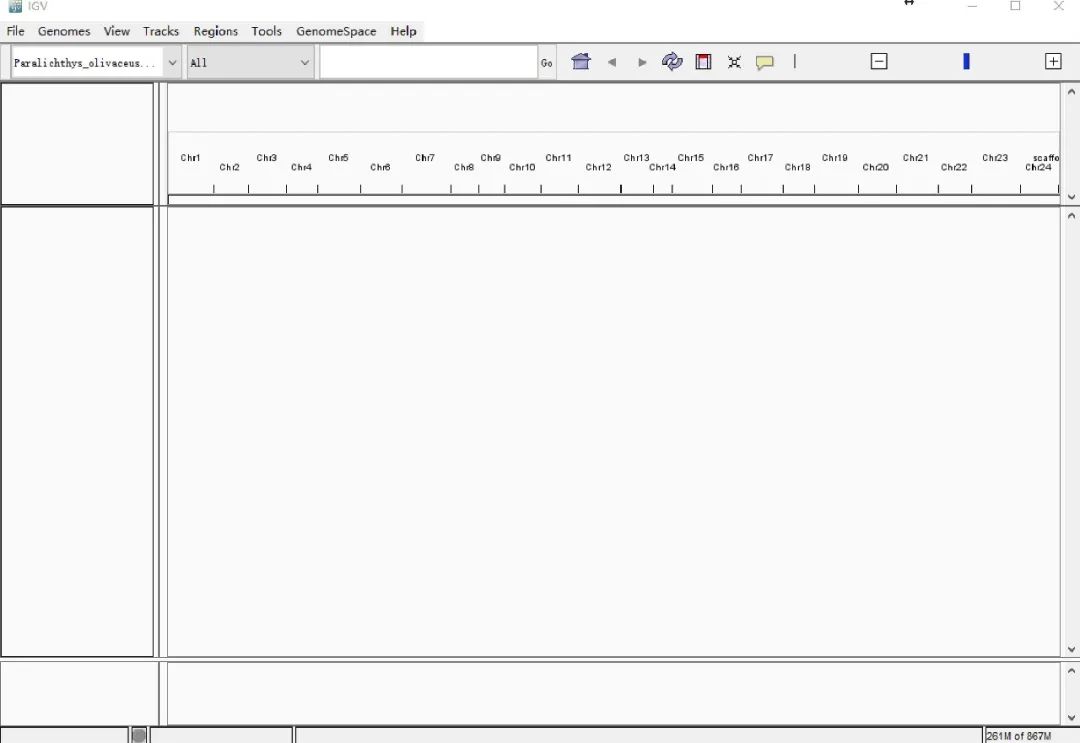Image resolution: width=1080 pixels, height=743 pixels.
Task: Click the blue zoom slider handle
Action: click(x=966, y=61)
